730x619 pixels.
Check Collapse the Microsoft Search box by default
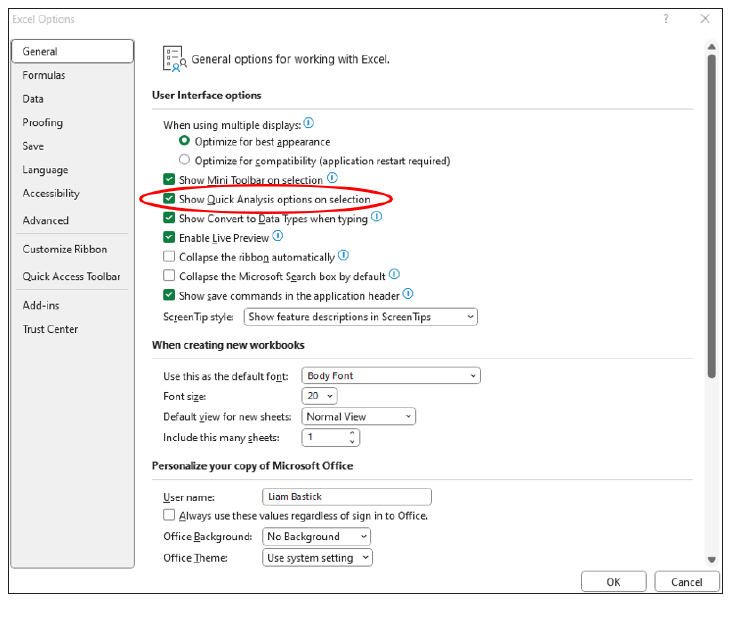tap(169, 276)
